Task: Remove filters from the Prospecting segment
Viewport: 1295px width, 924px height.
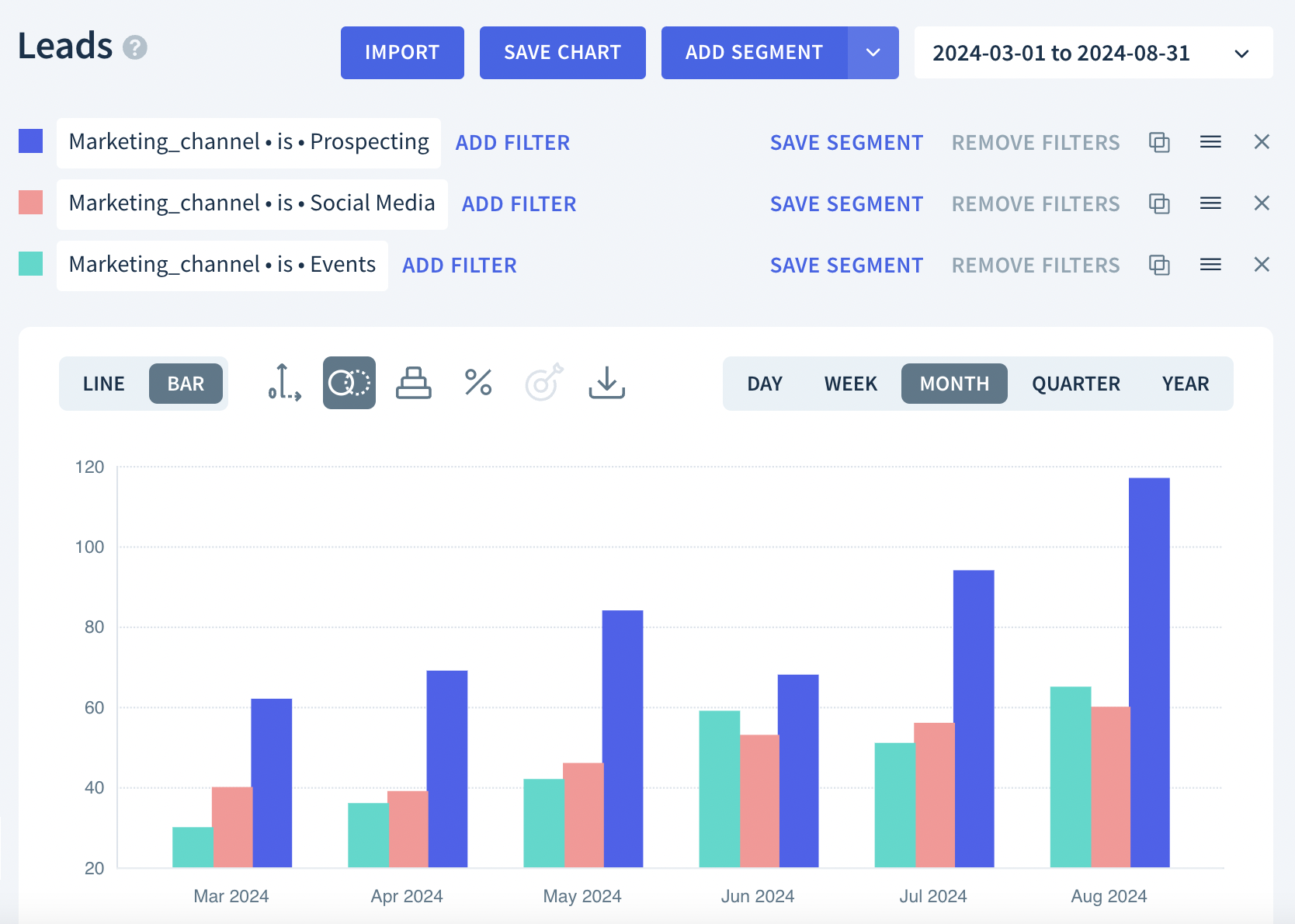Action: tap(1036, 143)
